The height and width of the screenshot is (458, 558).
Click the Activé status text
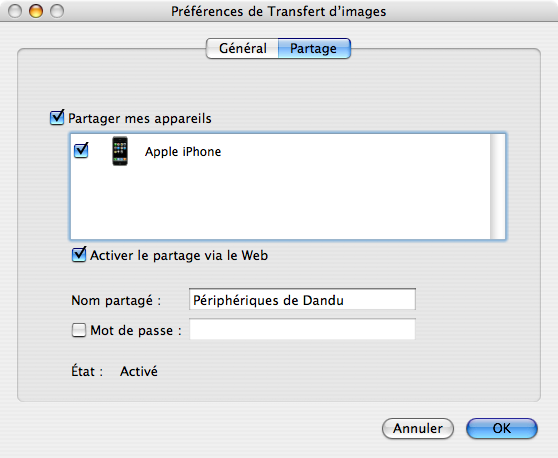(139, 371)
